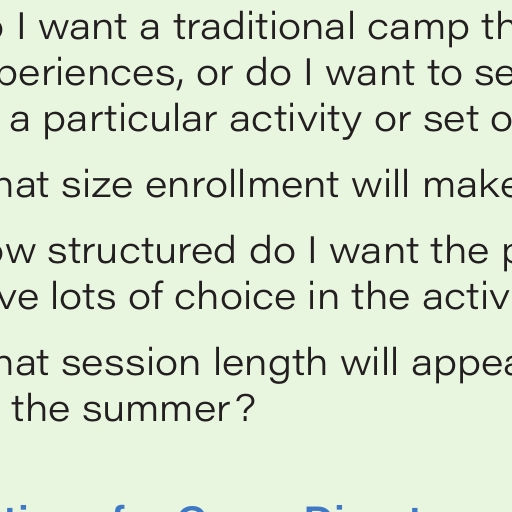This screenshot has height=512, width=512.
Task: Click the word "set" in third line
Action: tap(451, 121)
